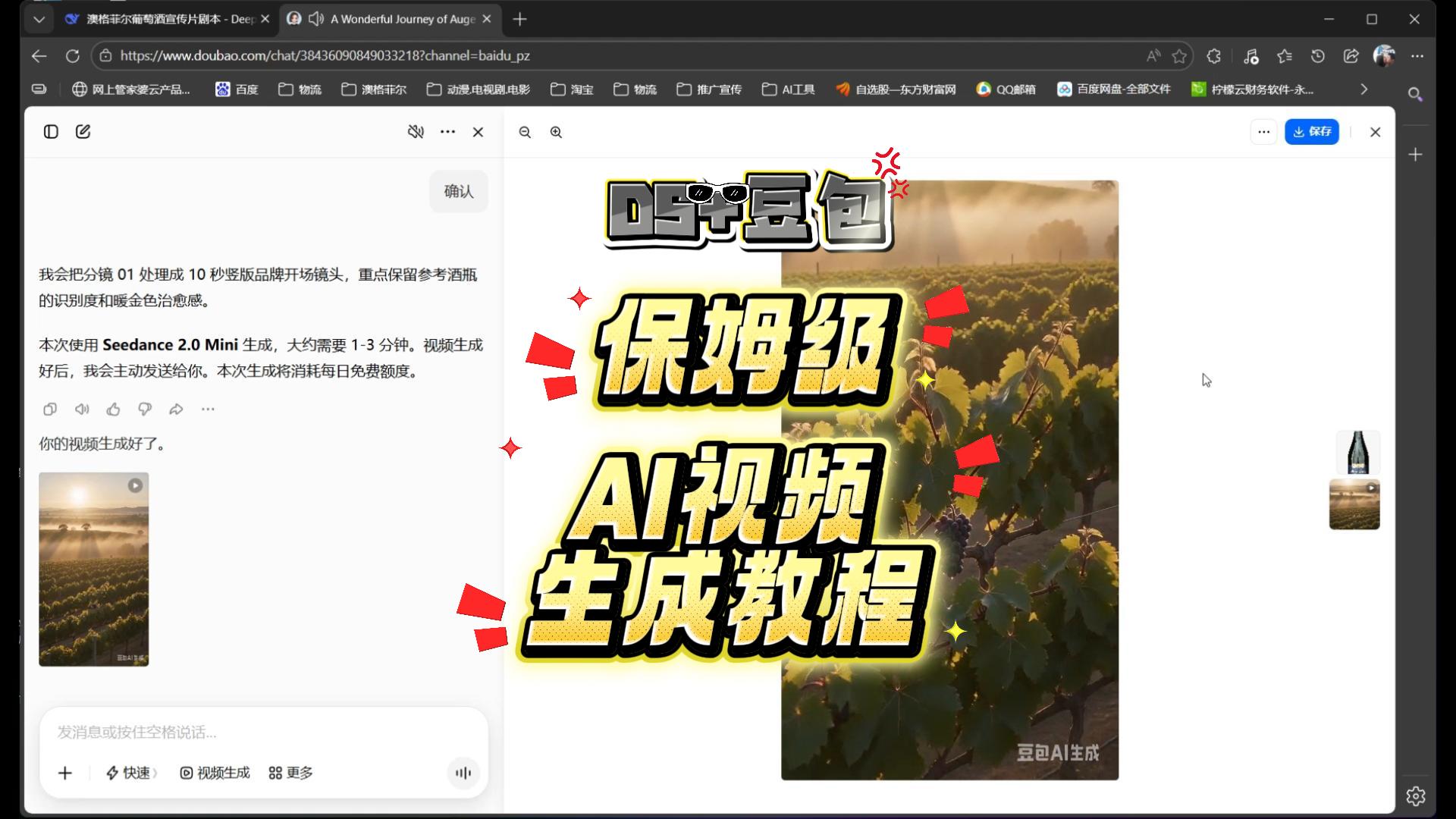This screenshot has width=1456, height=819.
Task: Click the 确认 message bubble
Action: click(459, 191)
